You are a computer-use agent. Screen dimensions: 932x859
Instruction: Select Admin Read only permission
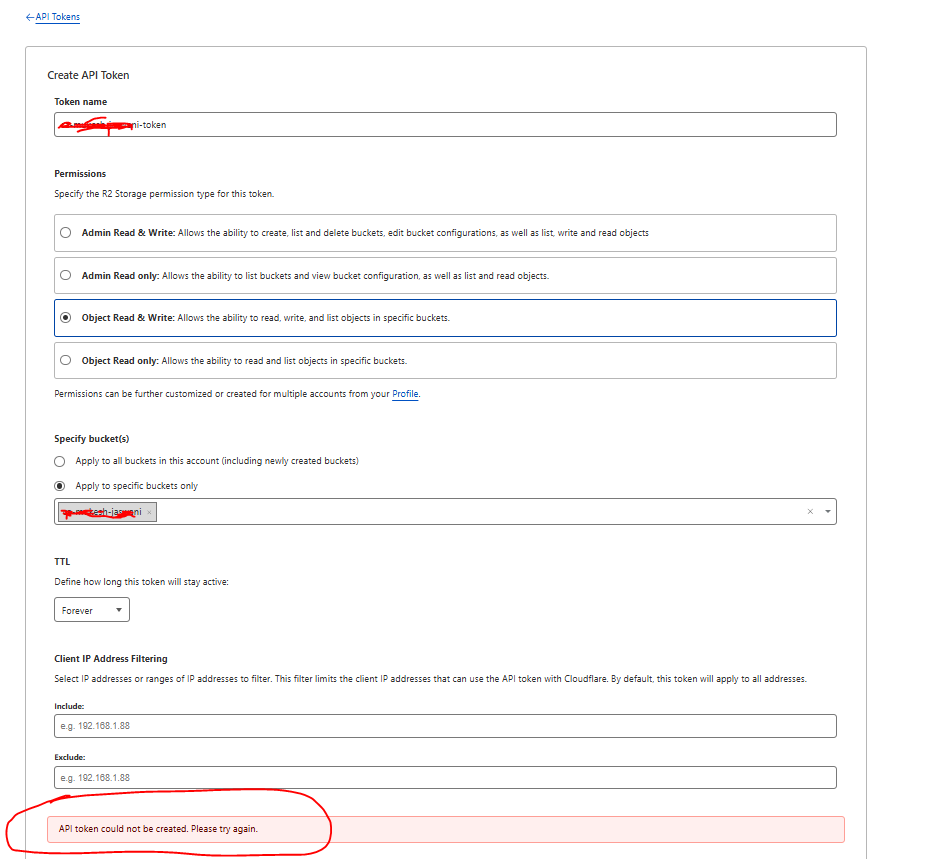point(66,276)
